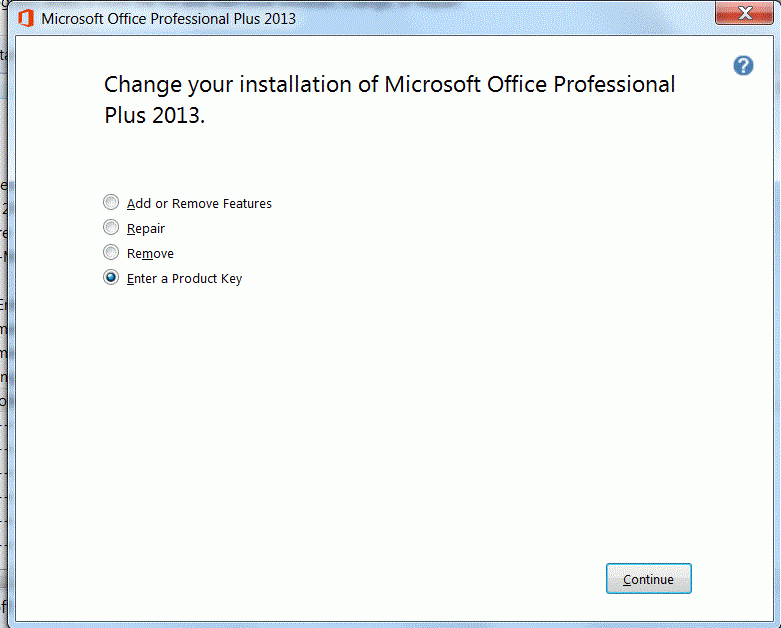Click the "Repair" option label text
Image resolution: width=781 pixels, height=628 pixels.
pyautogui.click(x=146, y=229)
